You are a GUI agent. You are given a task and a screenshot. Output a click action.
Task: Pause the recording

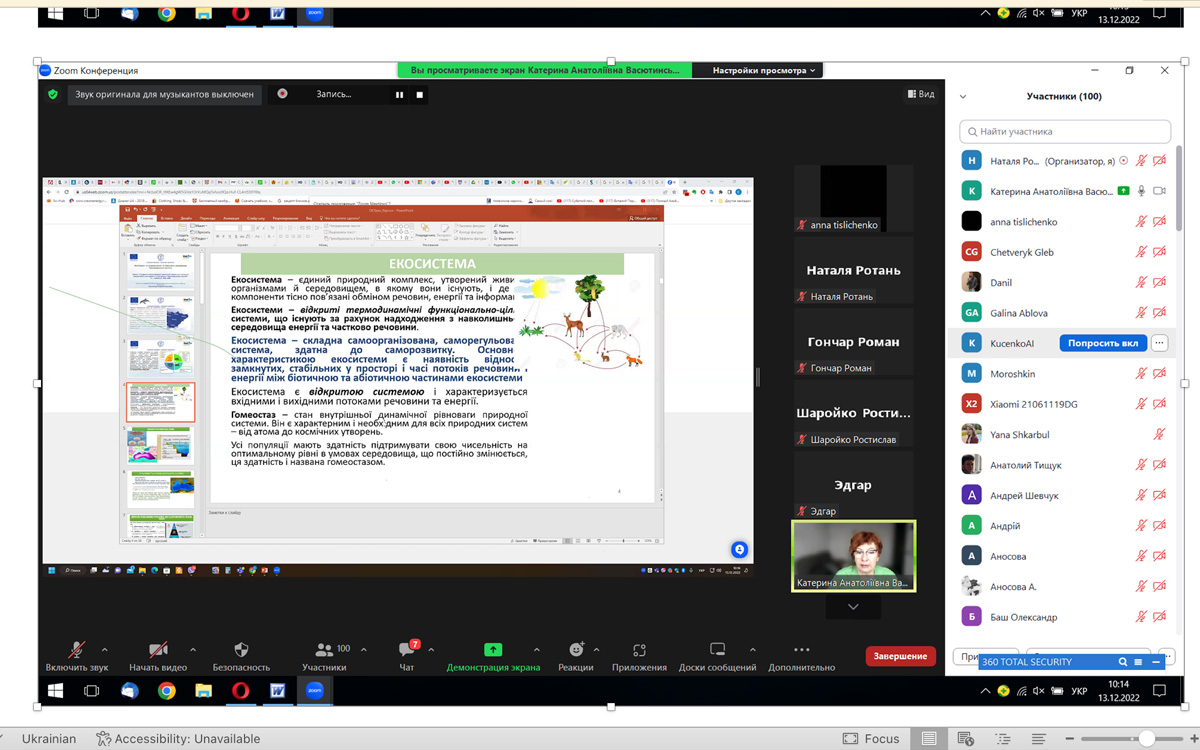pyautogui.click(x=399, y=95)
